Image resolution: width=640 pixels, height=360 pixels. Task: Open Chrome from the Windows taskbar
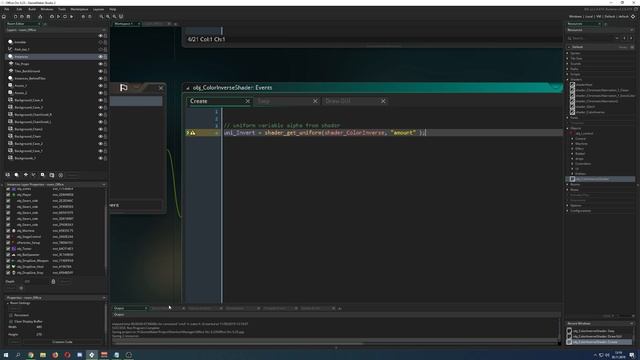click(x=31, y=355)
